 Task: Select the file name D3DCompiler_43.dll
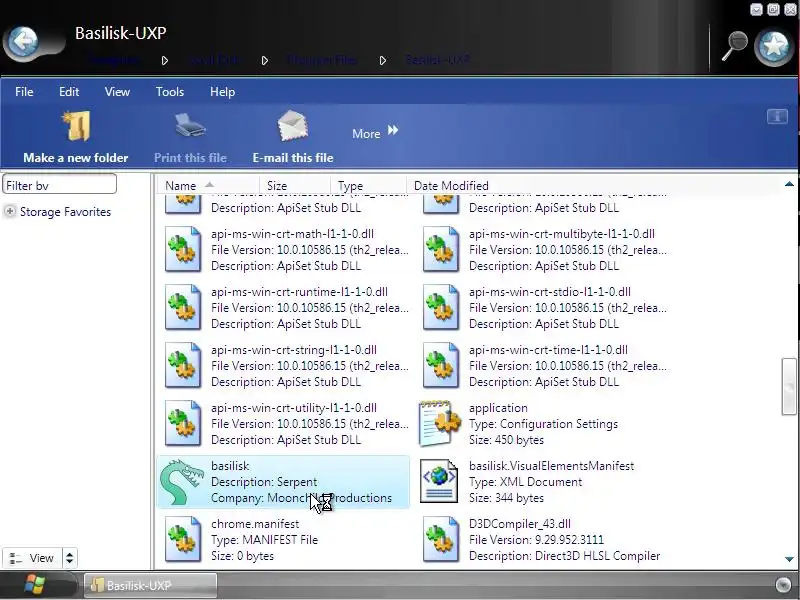pyautogui.click(x=519, y=524)
